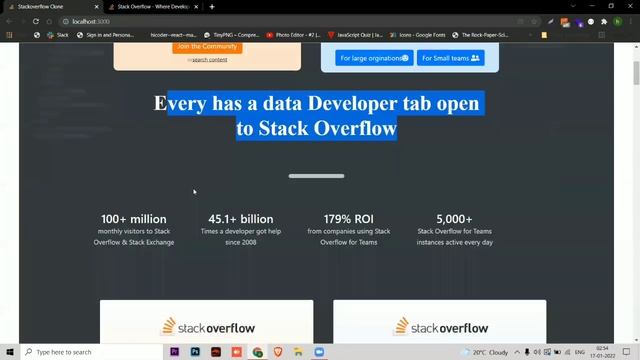Image resolution: width=640 pixels, height=360 pixels.
Task: Click the highlighted Every Developer heading
Action: pyautogui.click(x=316, y=116)
